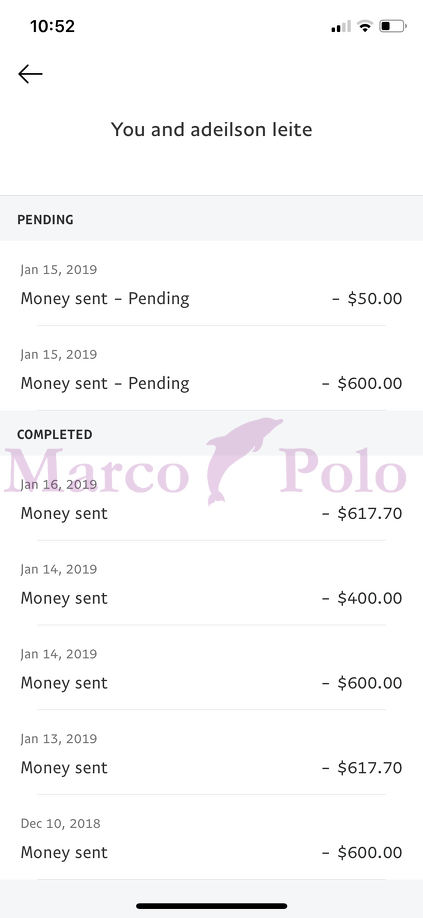Open the Dec 10, 2018 transaction
Image resolution: width=423 pixels, height=918 pixels.
coord(211,838)
